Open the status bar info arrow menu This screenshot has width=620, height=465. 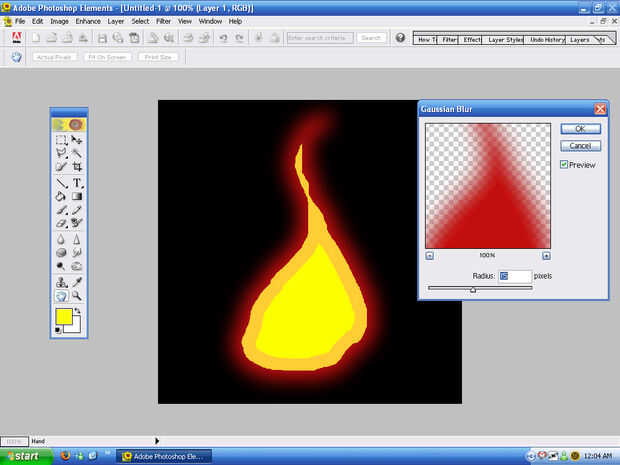157,440
